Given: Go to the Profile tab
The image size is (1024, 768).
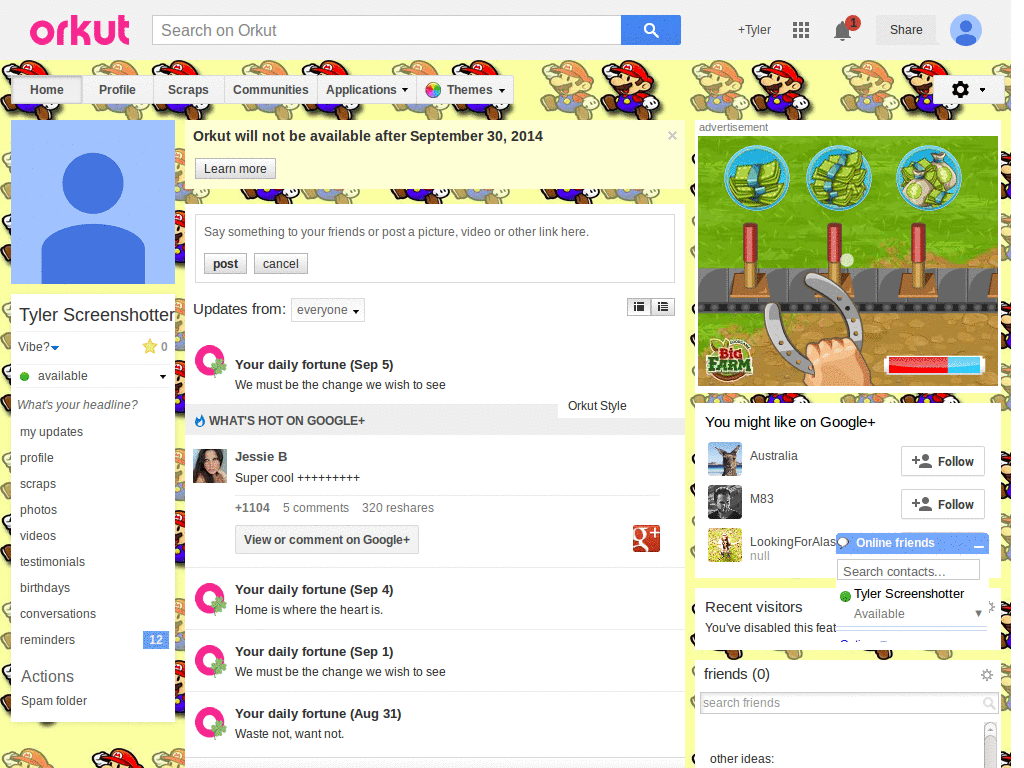Looking at the screenshot, I should (117, 89).
